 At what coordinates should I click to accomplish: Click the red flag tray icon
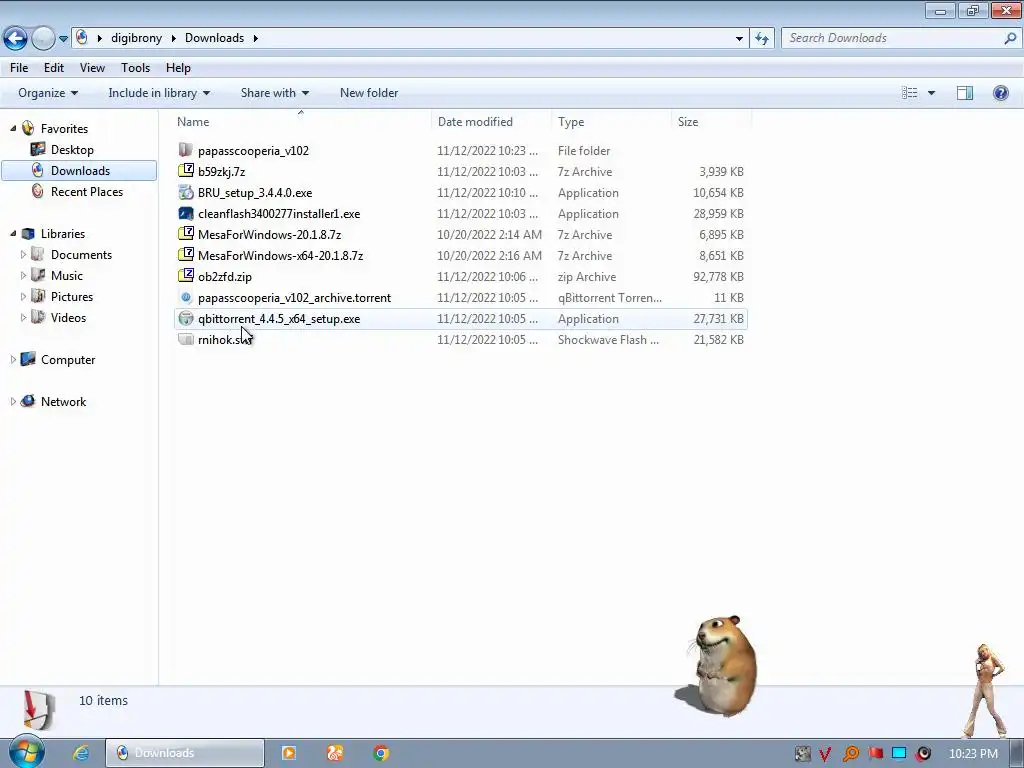(x=875, y=754)
